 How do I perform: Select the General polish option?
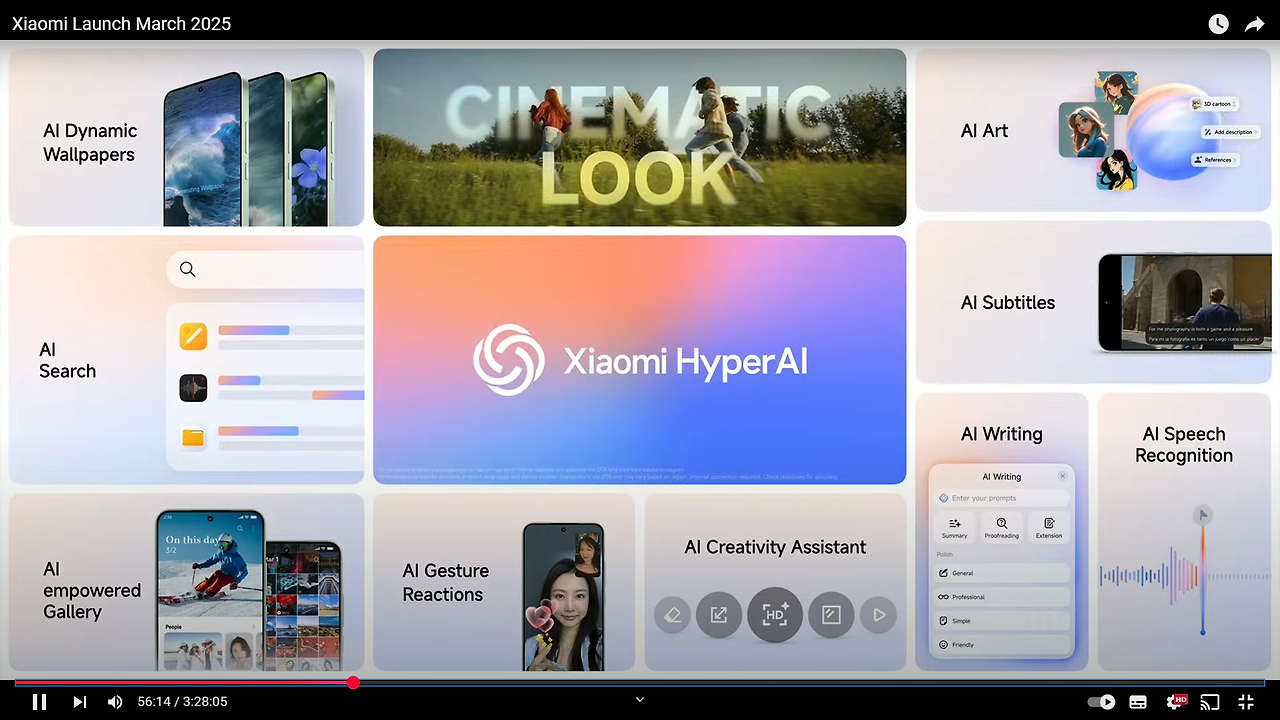[1001, 573]
